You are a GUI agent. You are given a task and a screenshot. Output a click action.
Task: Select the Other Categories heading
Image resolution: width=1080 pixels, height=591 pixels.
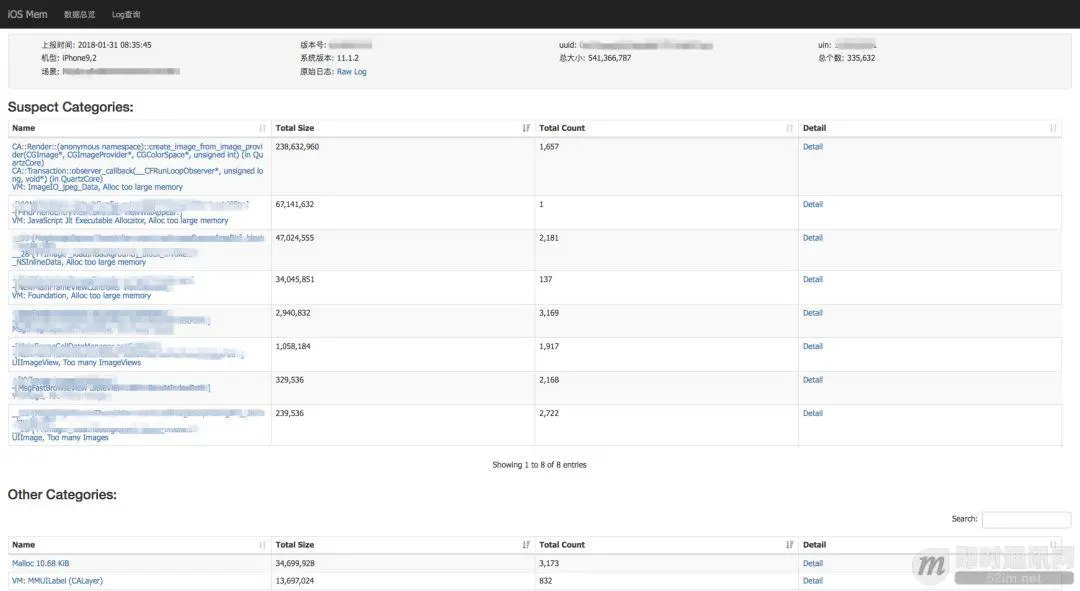point(62,495)
